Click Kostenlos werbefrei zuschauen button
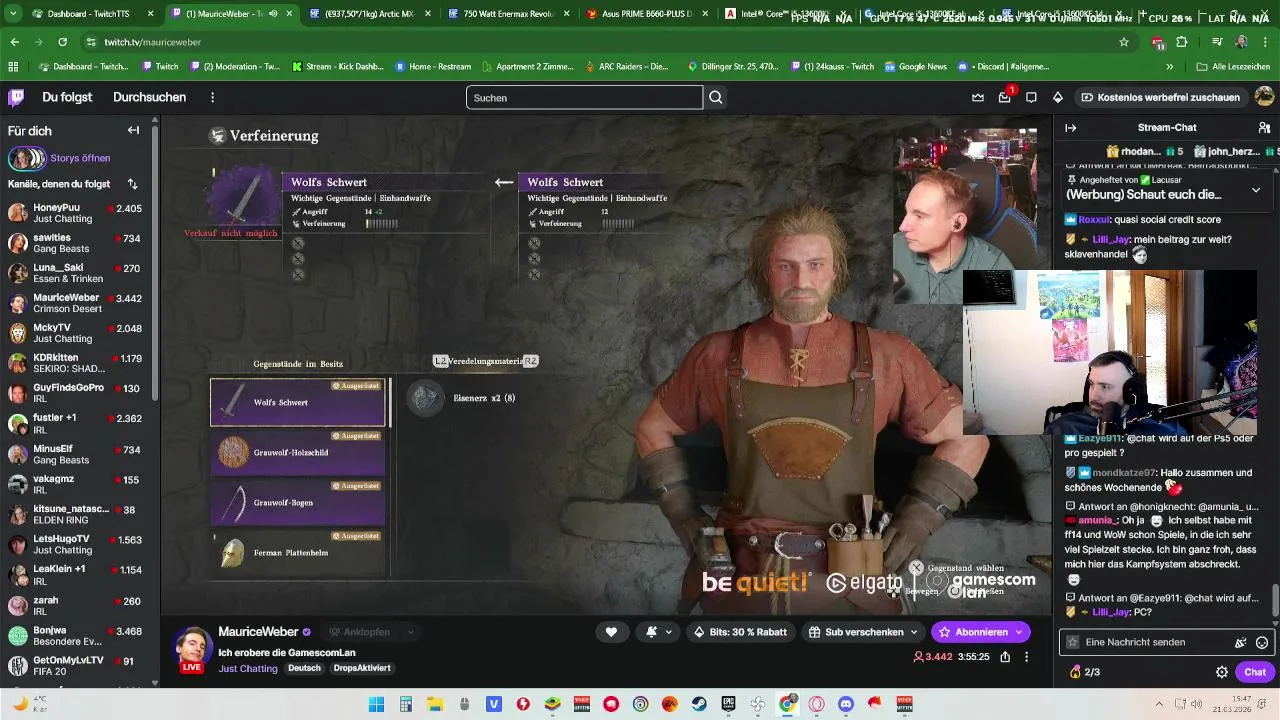 click(x=1160, y=97)
